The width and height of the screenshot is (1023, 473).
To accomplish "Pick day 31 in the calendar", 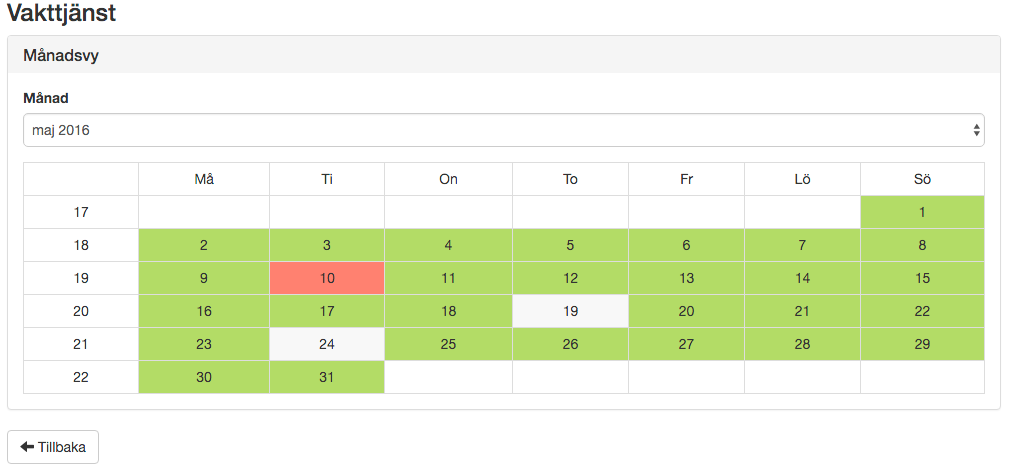I will pyautogui.click(x=327, y=377).
